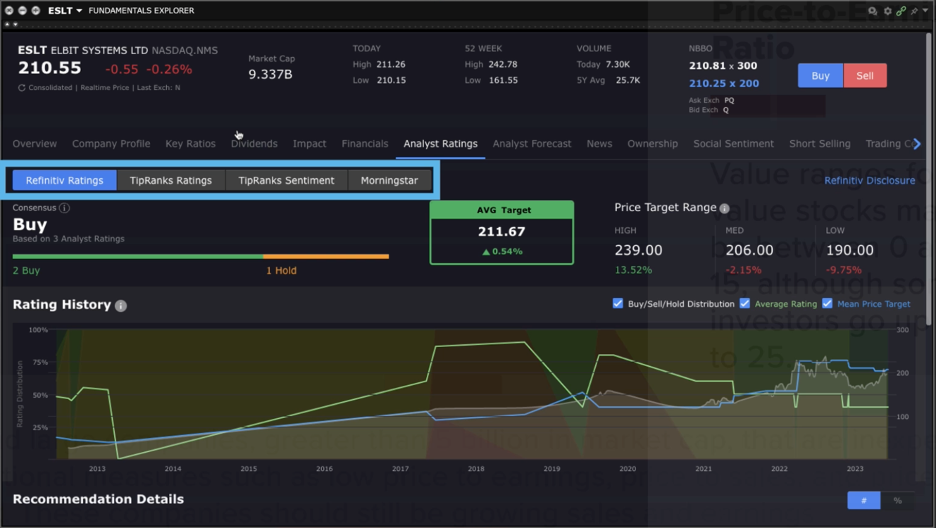This screenshot has width=936, height=528.
Task: Click the refresh icon beside Consolidated
Action: 22,88
